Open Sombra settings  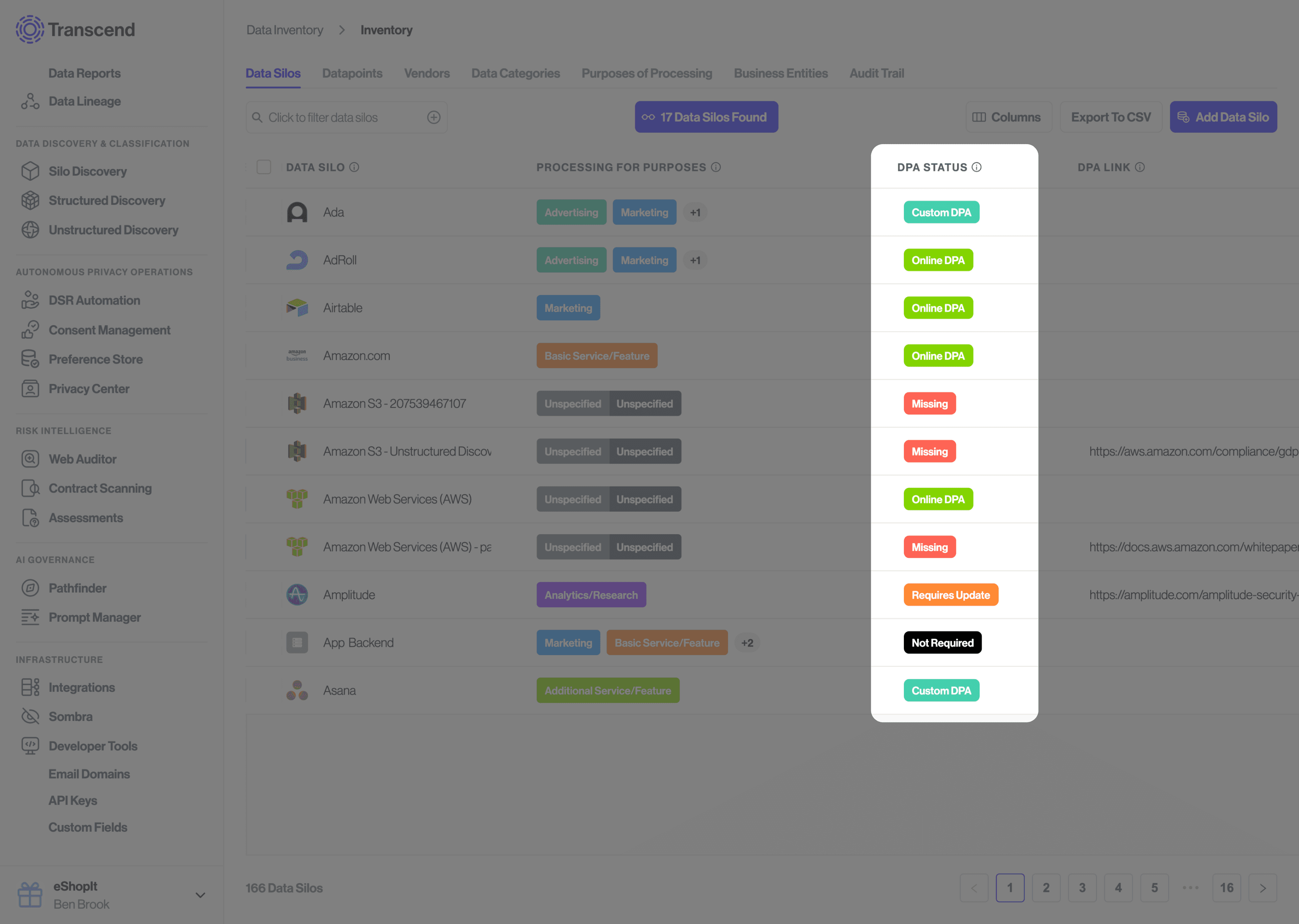click(70, 716)
